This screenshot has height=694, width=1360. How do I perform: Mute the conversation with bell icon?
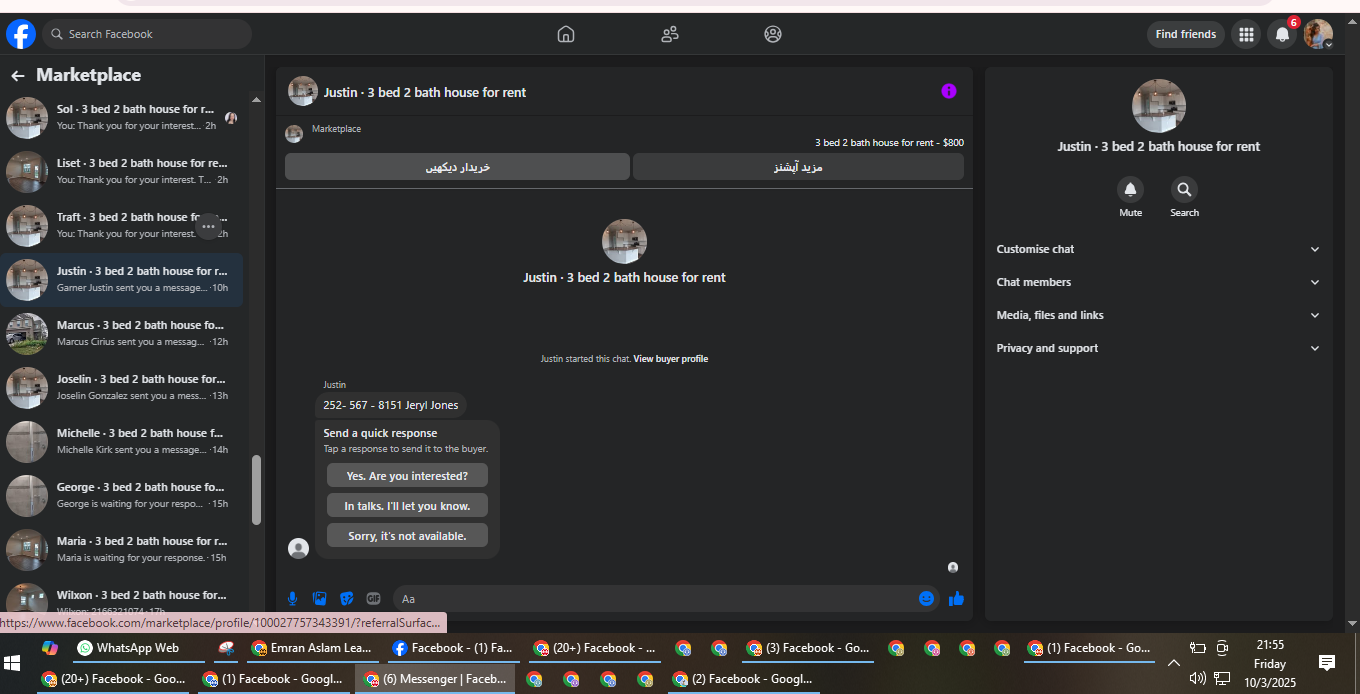(1130, 189)
